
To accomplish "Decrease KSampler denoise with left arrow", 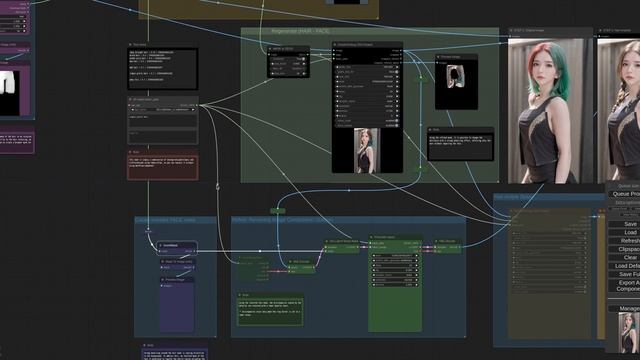I will 374,285.
